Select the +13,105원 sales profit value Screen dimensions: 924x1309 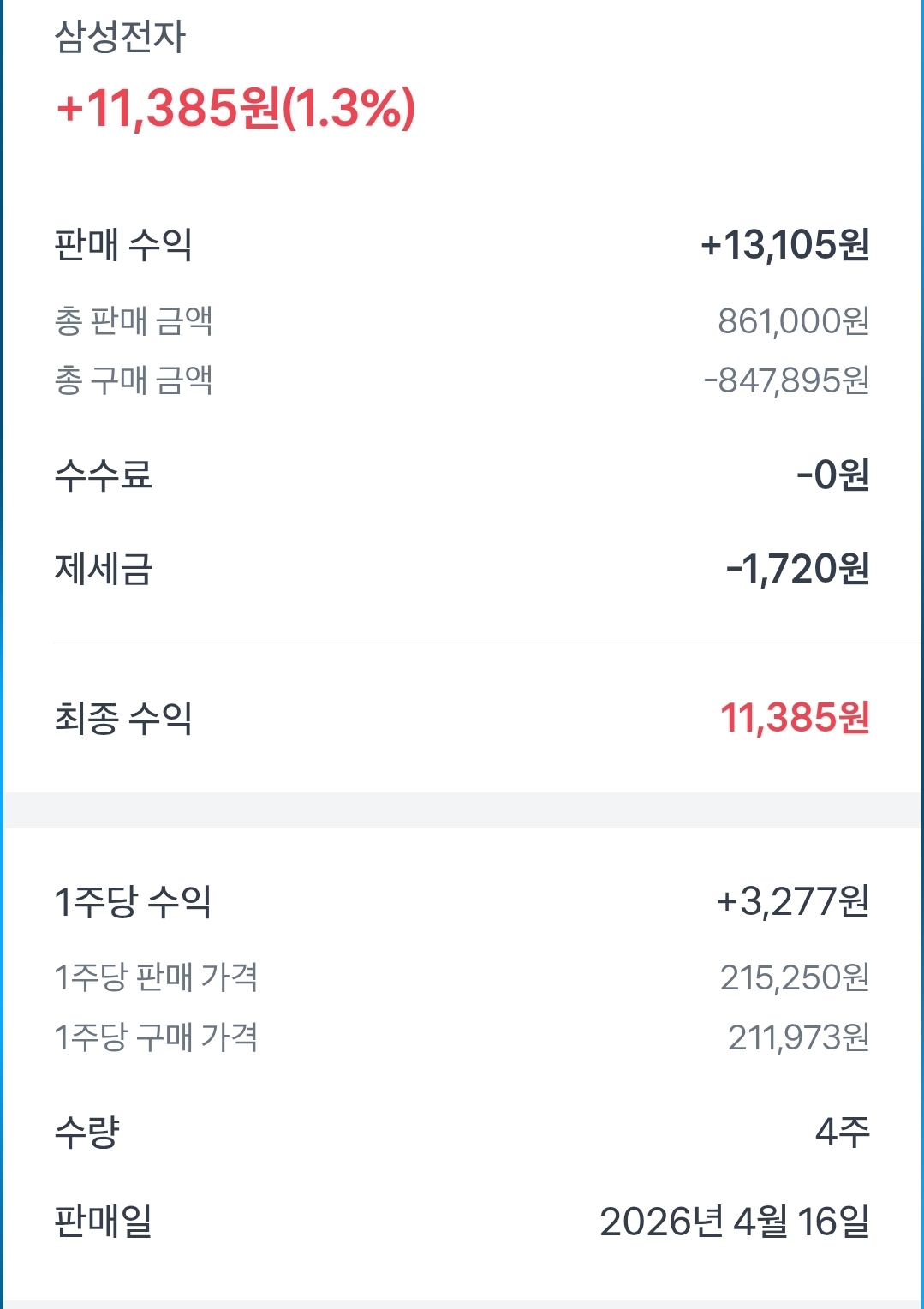(785, 245)
